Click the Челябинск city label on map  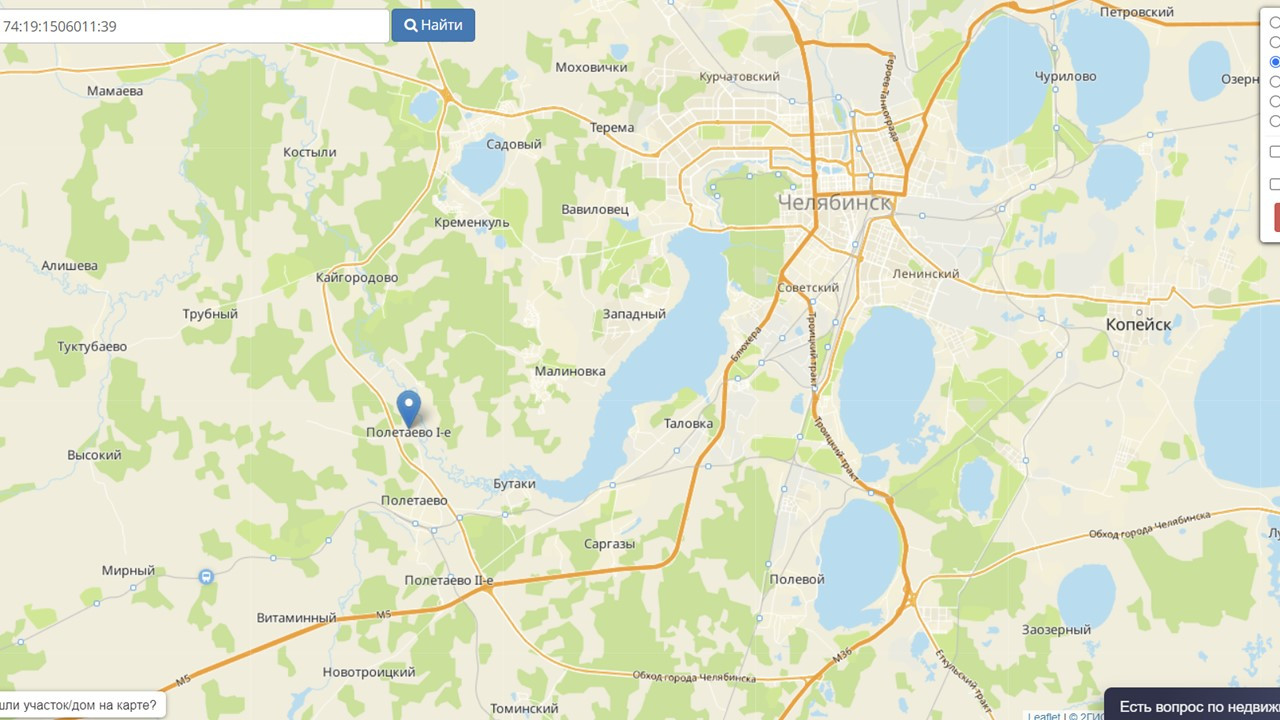[x=834, y=203]
